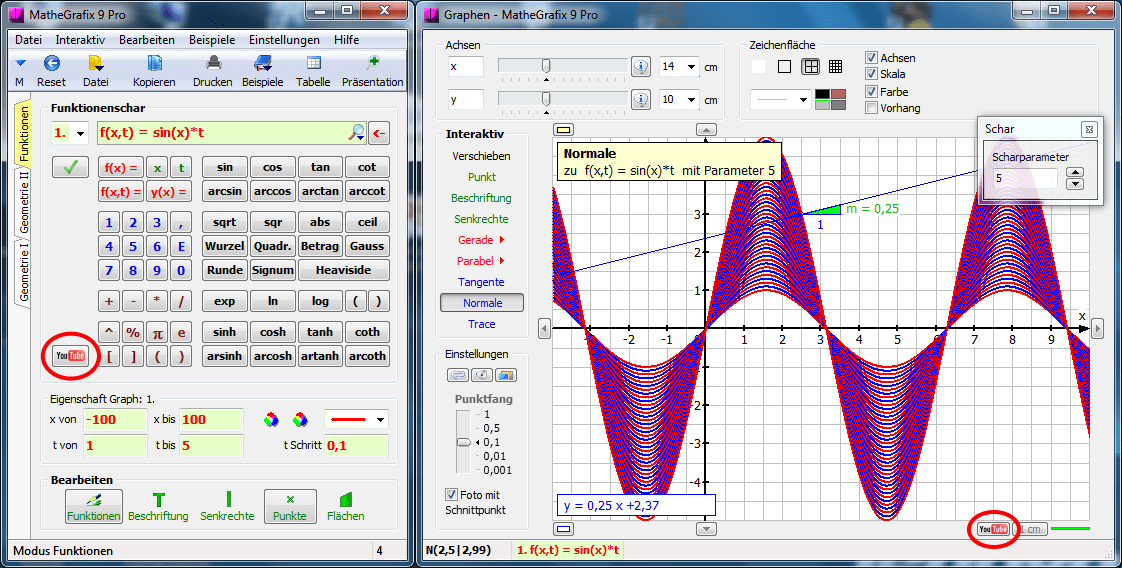Enable the Vorhang checkbox

[x=871, y=108]
